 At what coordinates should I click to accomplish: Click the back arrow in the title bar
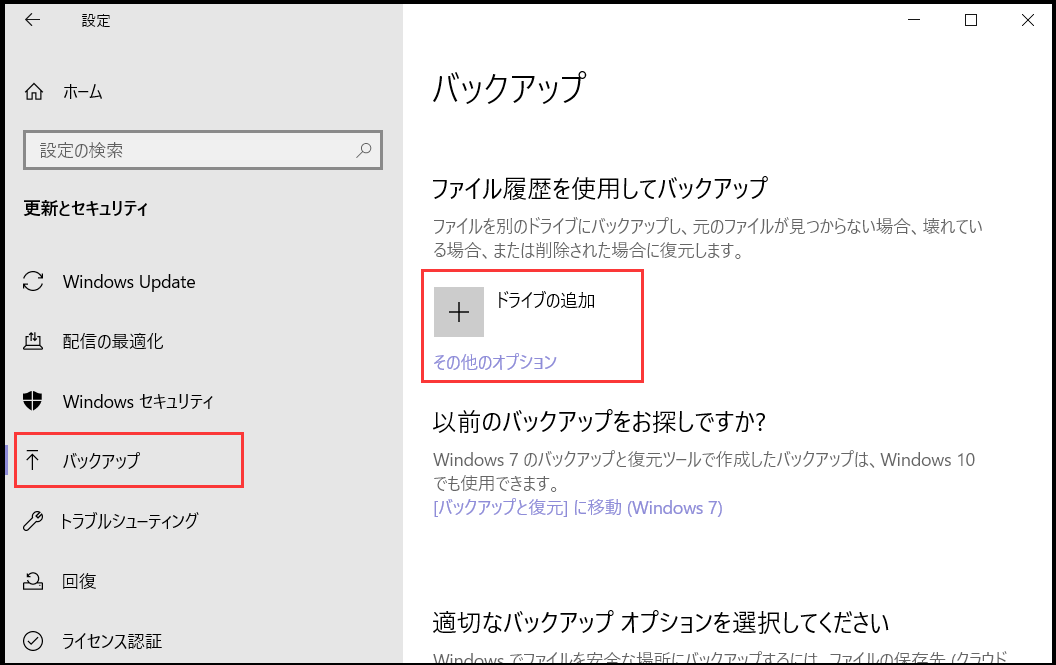(x=32, y=20)
